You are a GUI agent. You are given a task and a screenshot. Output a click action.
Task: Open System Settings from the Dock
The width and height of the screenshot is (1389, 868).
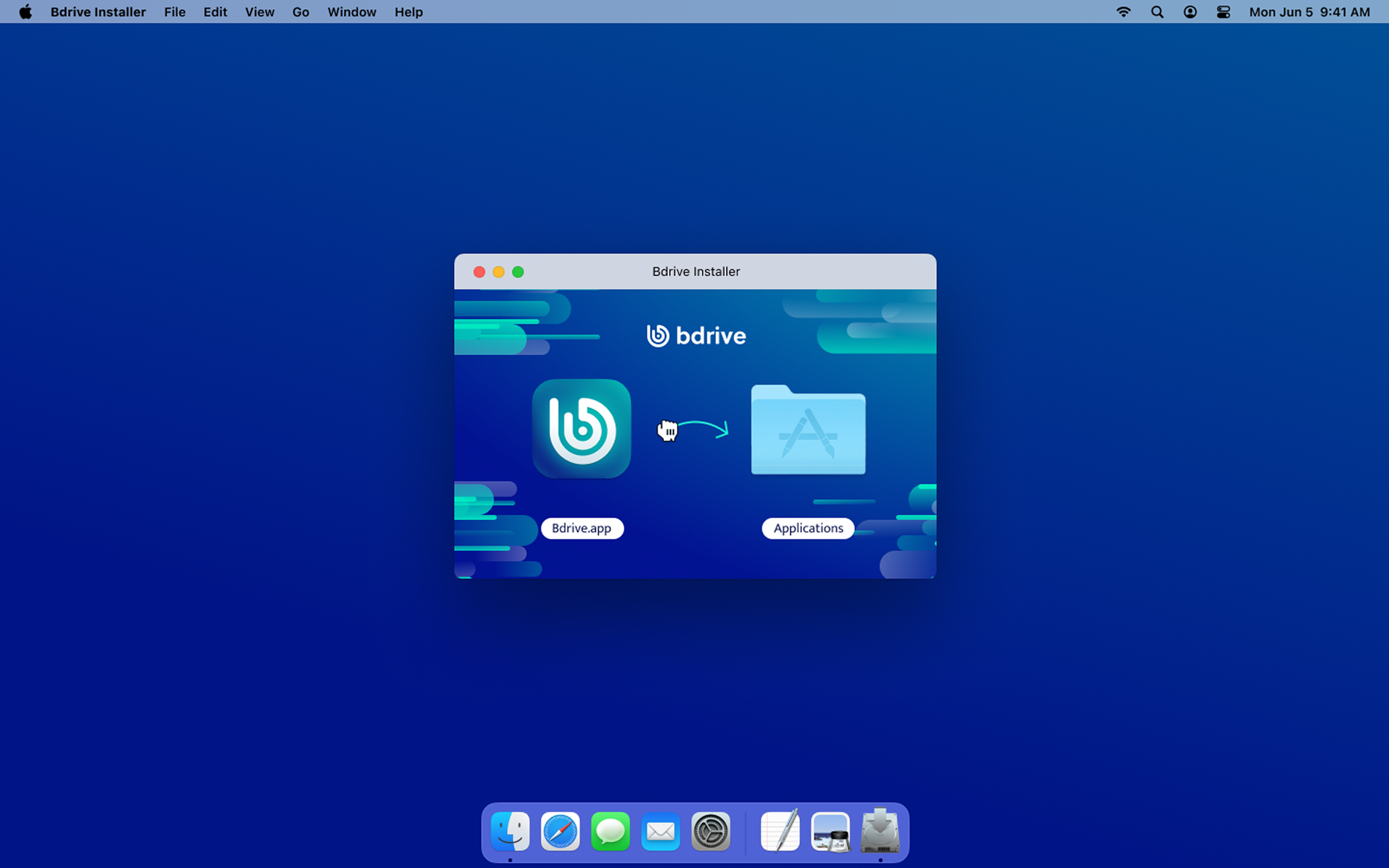[x=710, y=831]
